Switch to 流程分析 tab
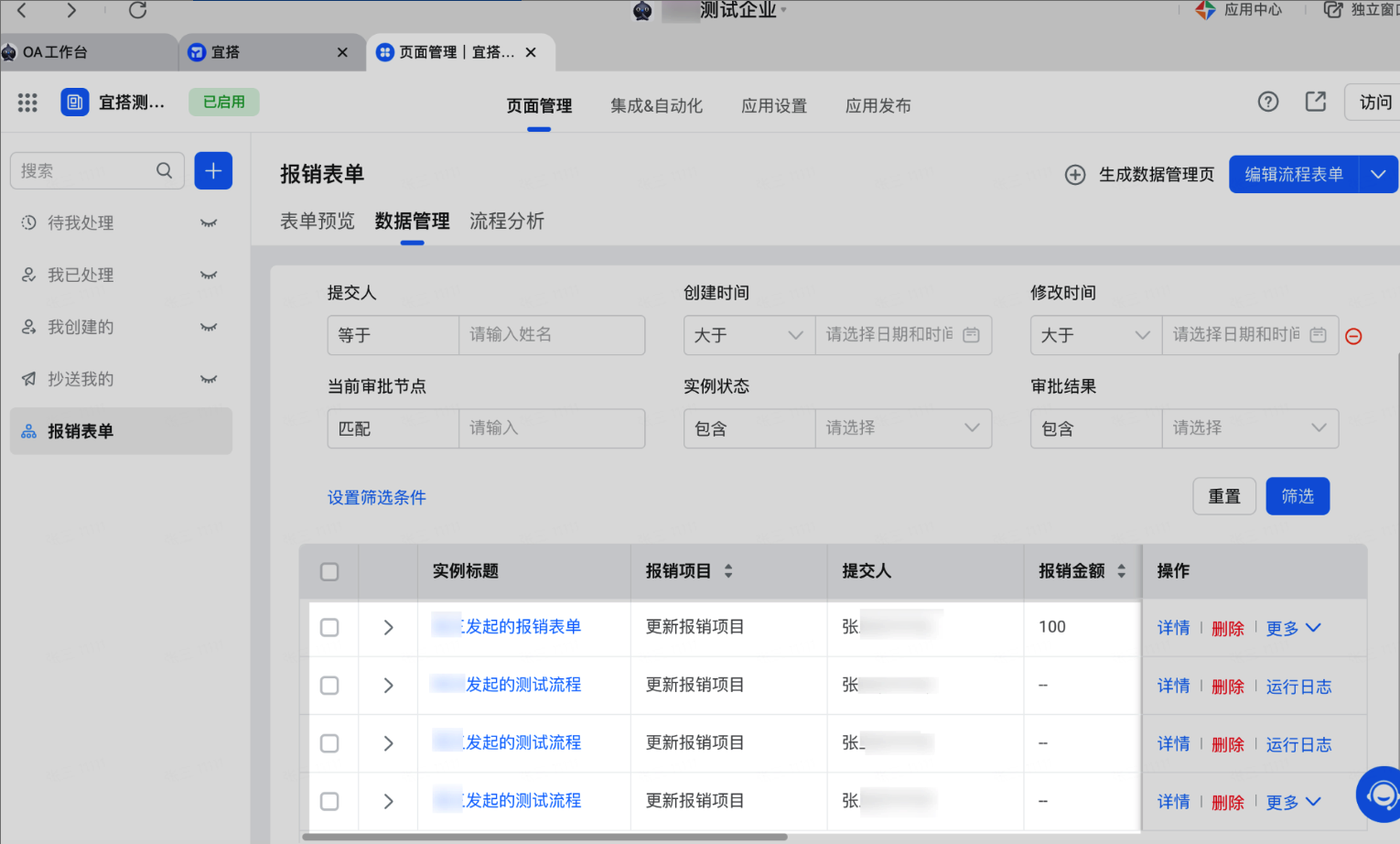This screenshot has width=1400, height=844. (507, 222)
